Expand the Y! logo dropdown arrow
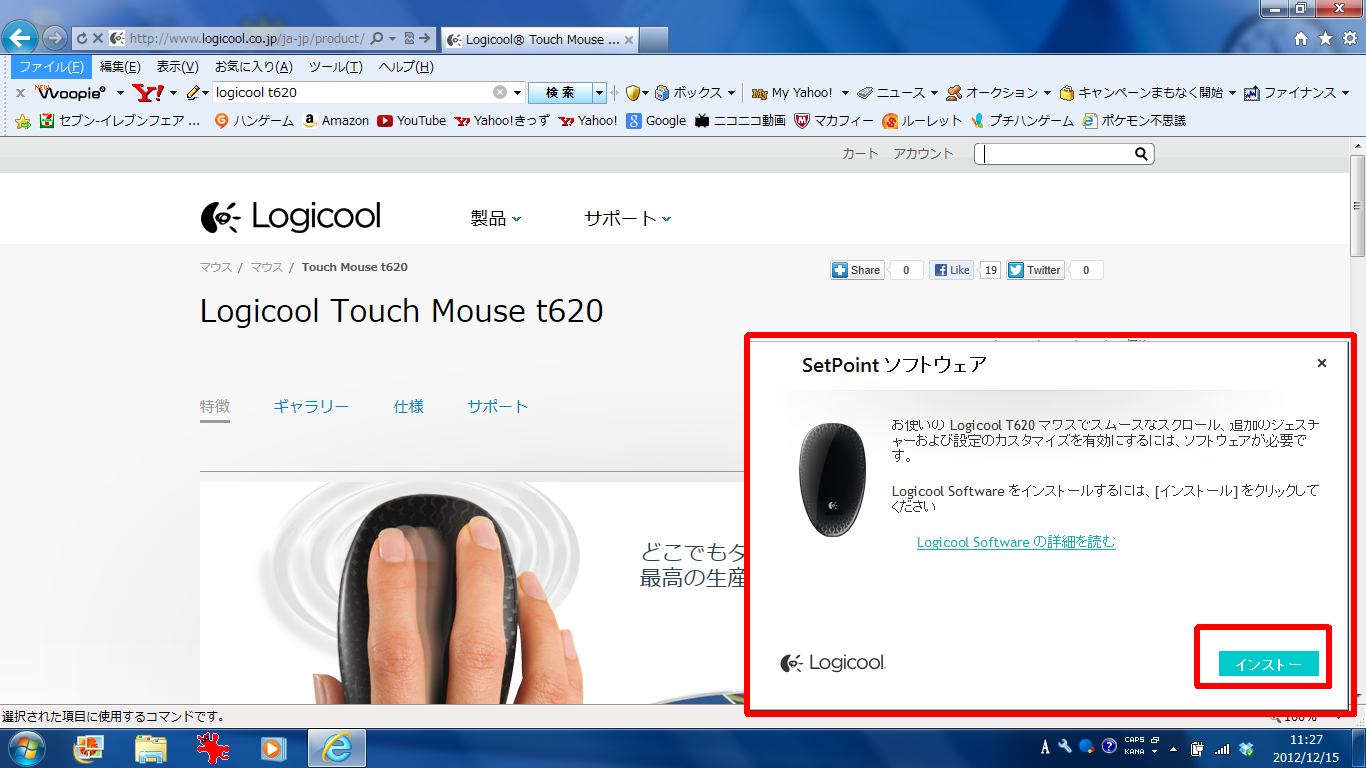 pyautogui.click(x=173, y=93)
